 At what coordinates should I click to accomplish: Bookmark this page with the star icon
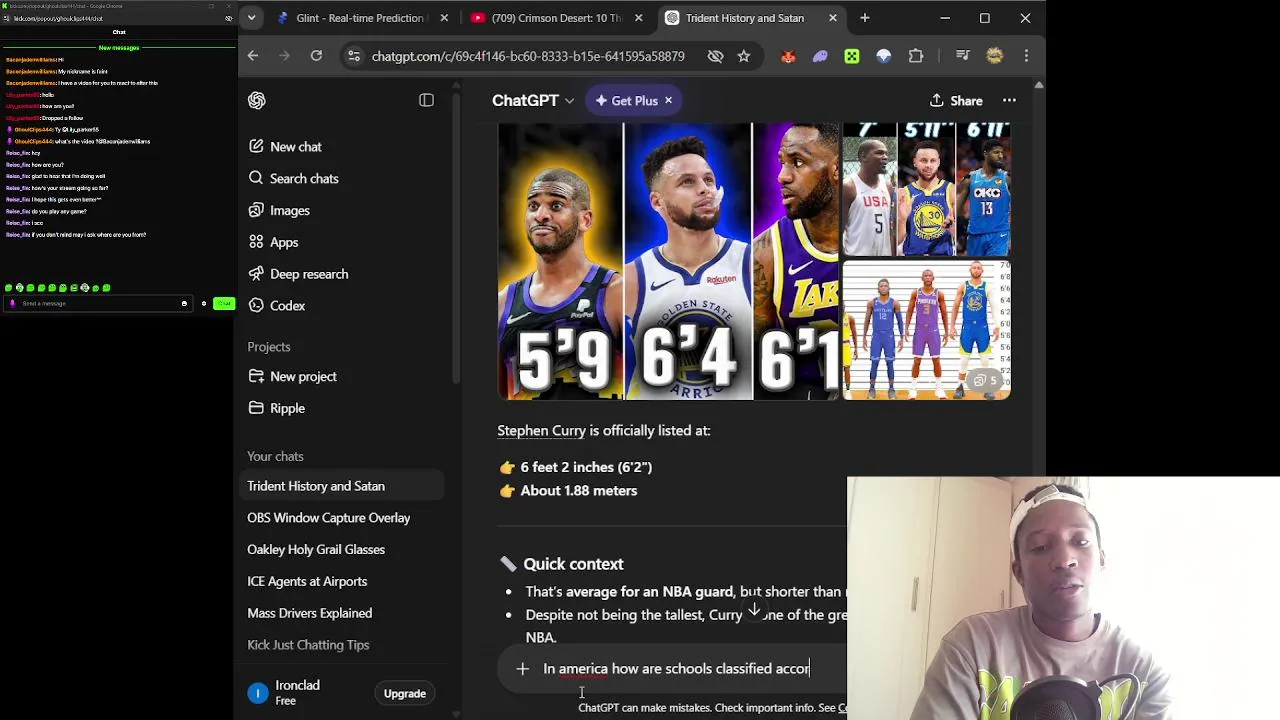(x=743, y=56)
